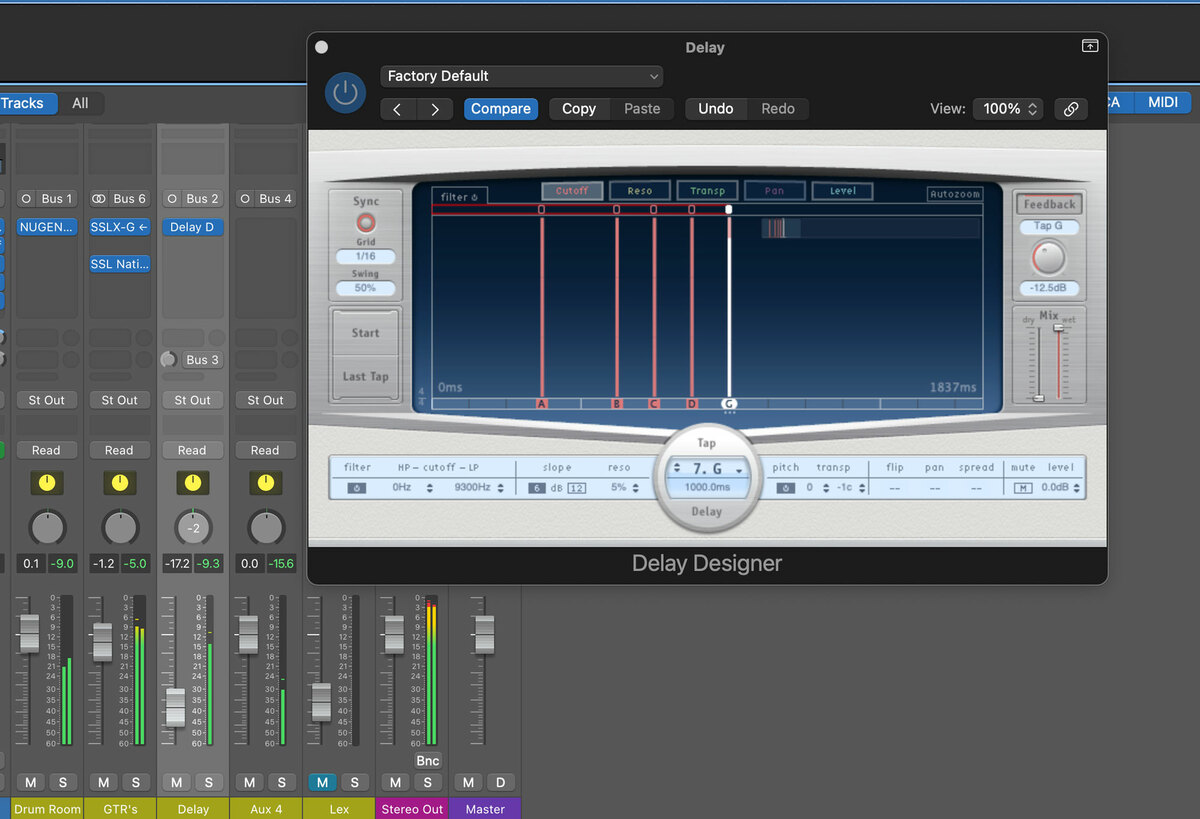Toggle the tap mute M button

coord(1022,488)
